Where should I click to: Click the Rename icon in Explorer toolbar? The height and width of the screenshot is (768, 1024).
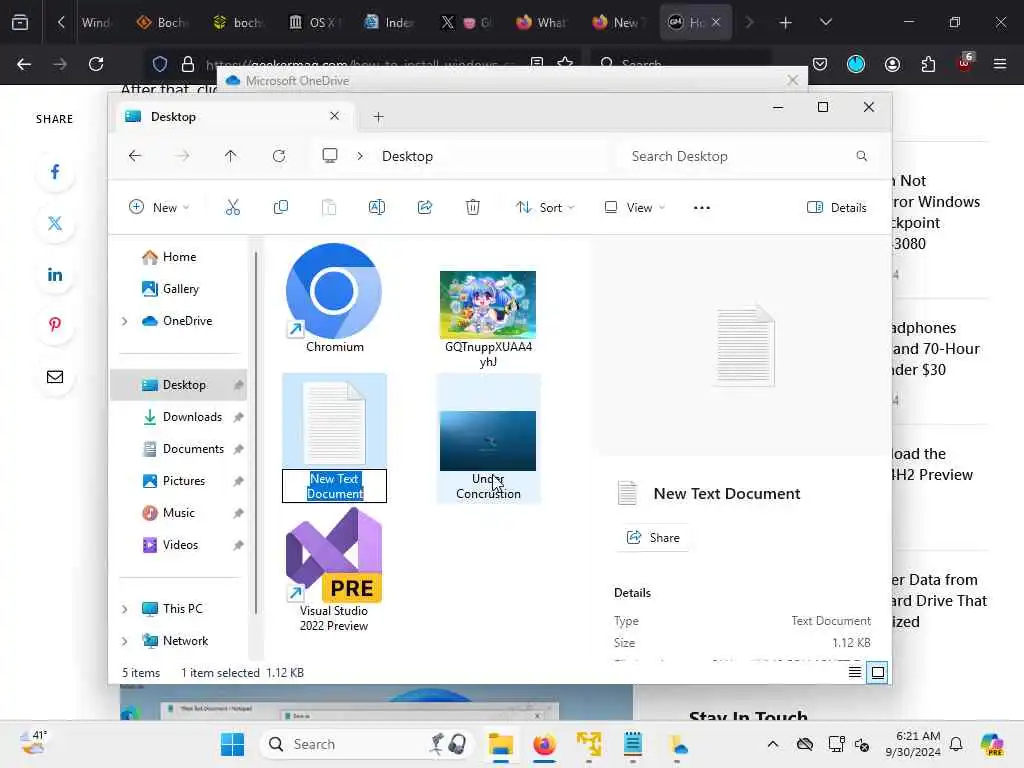pyautogui.click(x=377, y=208)
